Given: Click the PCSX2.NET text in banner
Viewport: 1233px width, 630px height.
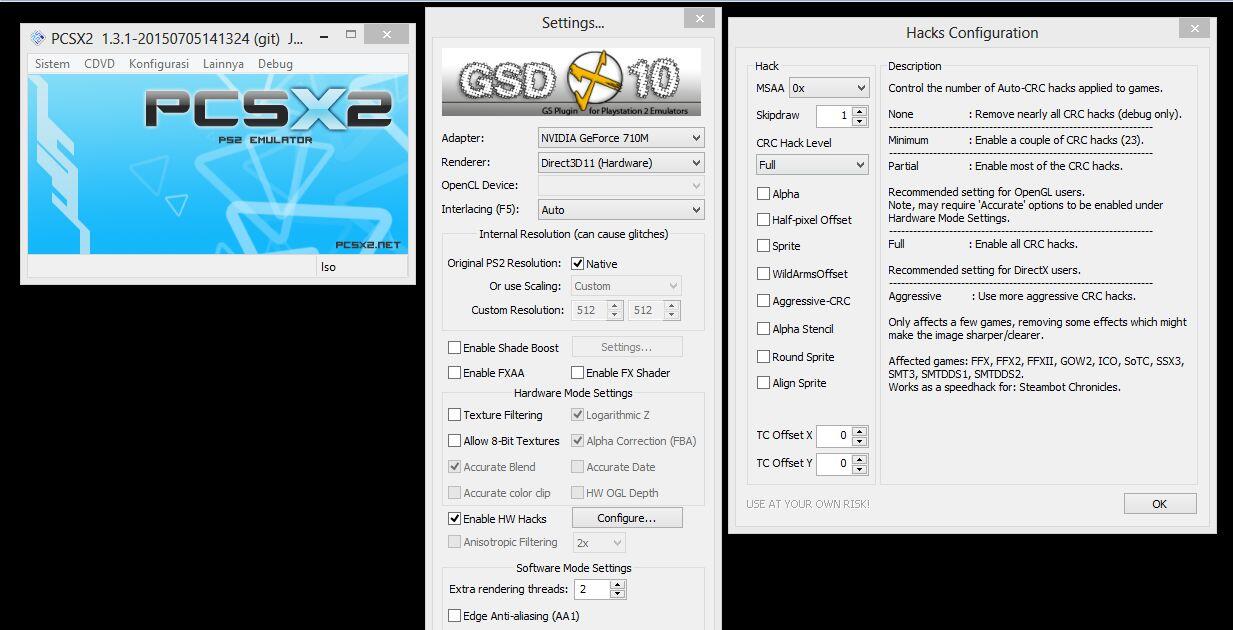Looking at the screenshot, I should click(367, 244).
